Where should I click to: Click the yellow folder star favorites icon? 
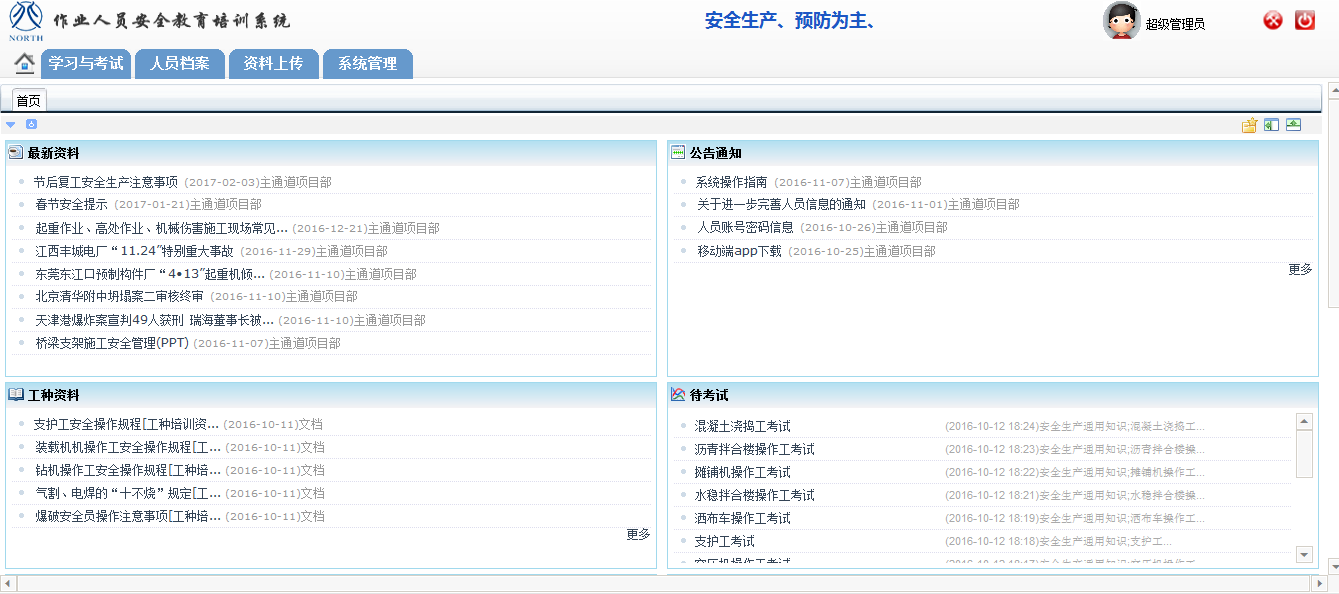(1249, 125)
